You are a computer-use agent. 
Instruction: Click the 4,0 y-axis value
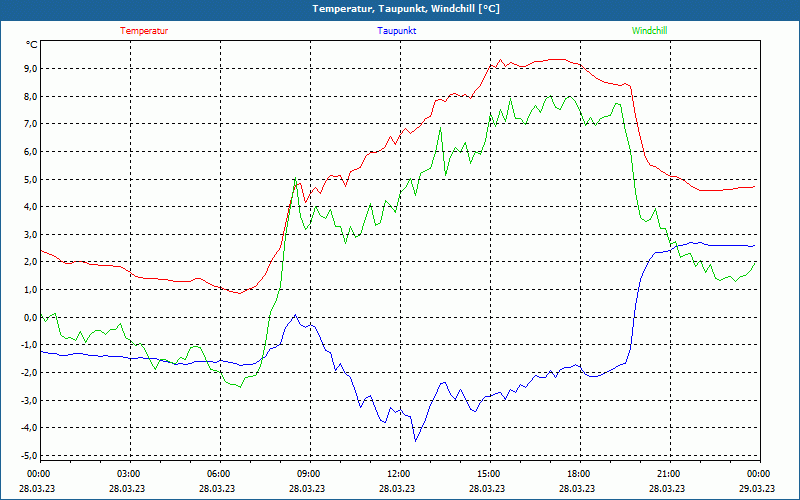point(31,207)
